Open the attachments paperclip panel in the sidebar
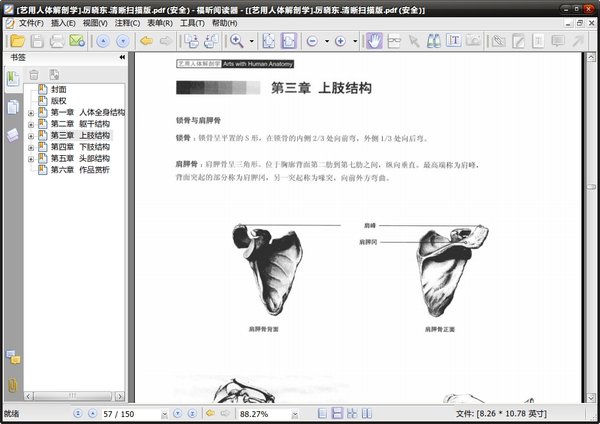600x424 pixels. pyautogui.click(x=12, y=385)
